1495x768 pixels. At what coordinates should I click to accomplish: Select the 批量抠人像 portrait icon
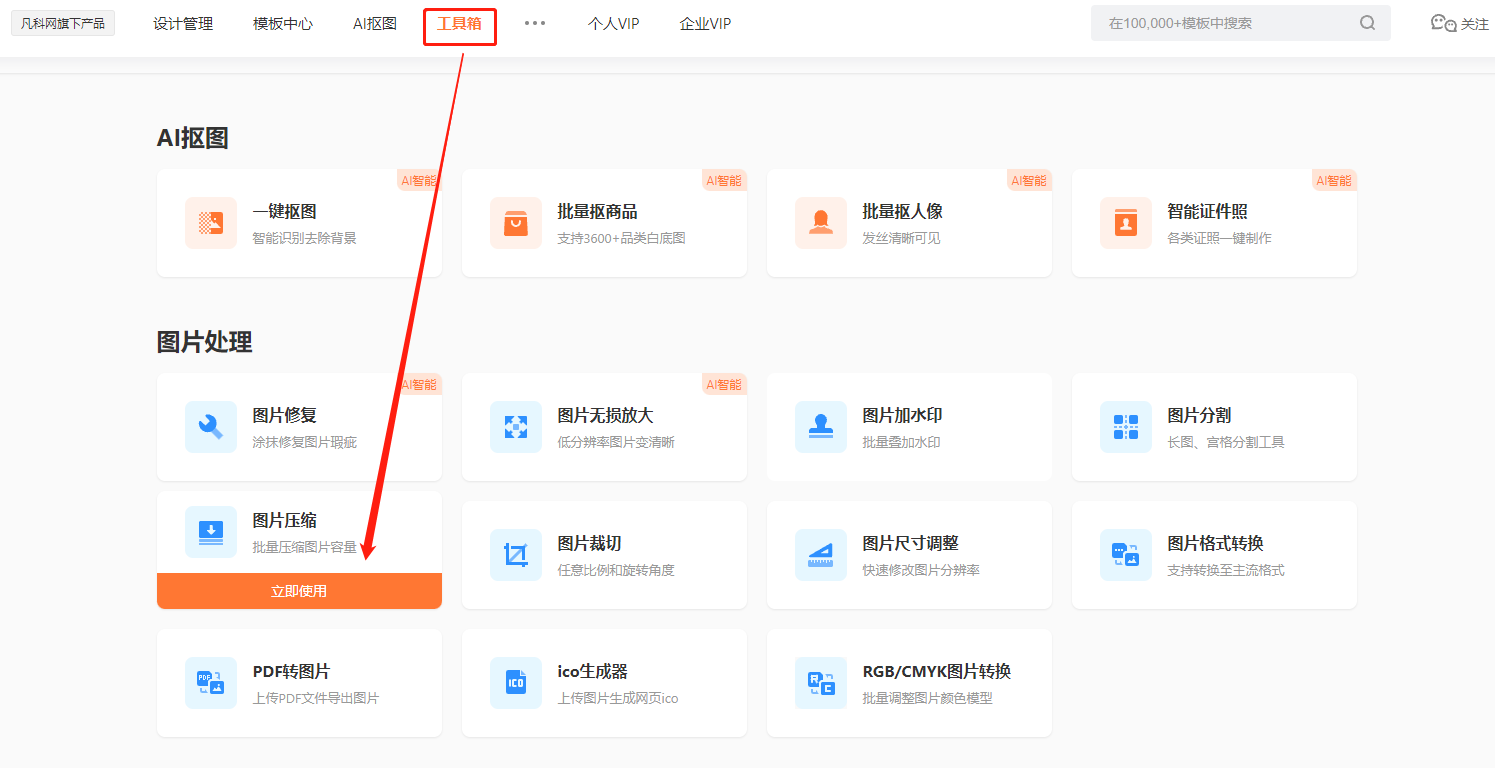point(821,223)
